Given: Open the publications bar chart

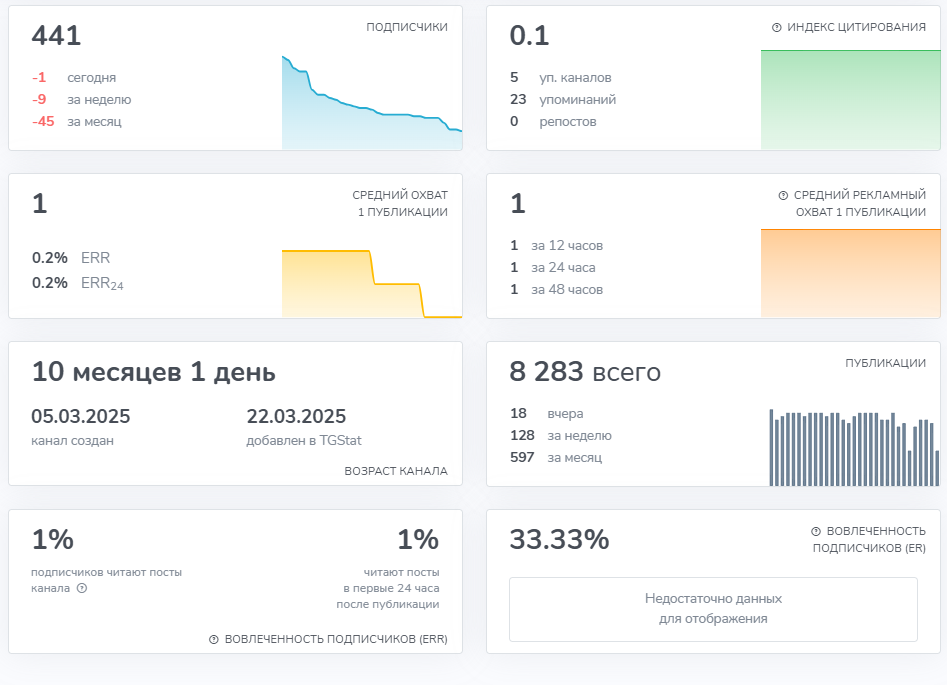Looking at the screenshot, I should (853, 448).
